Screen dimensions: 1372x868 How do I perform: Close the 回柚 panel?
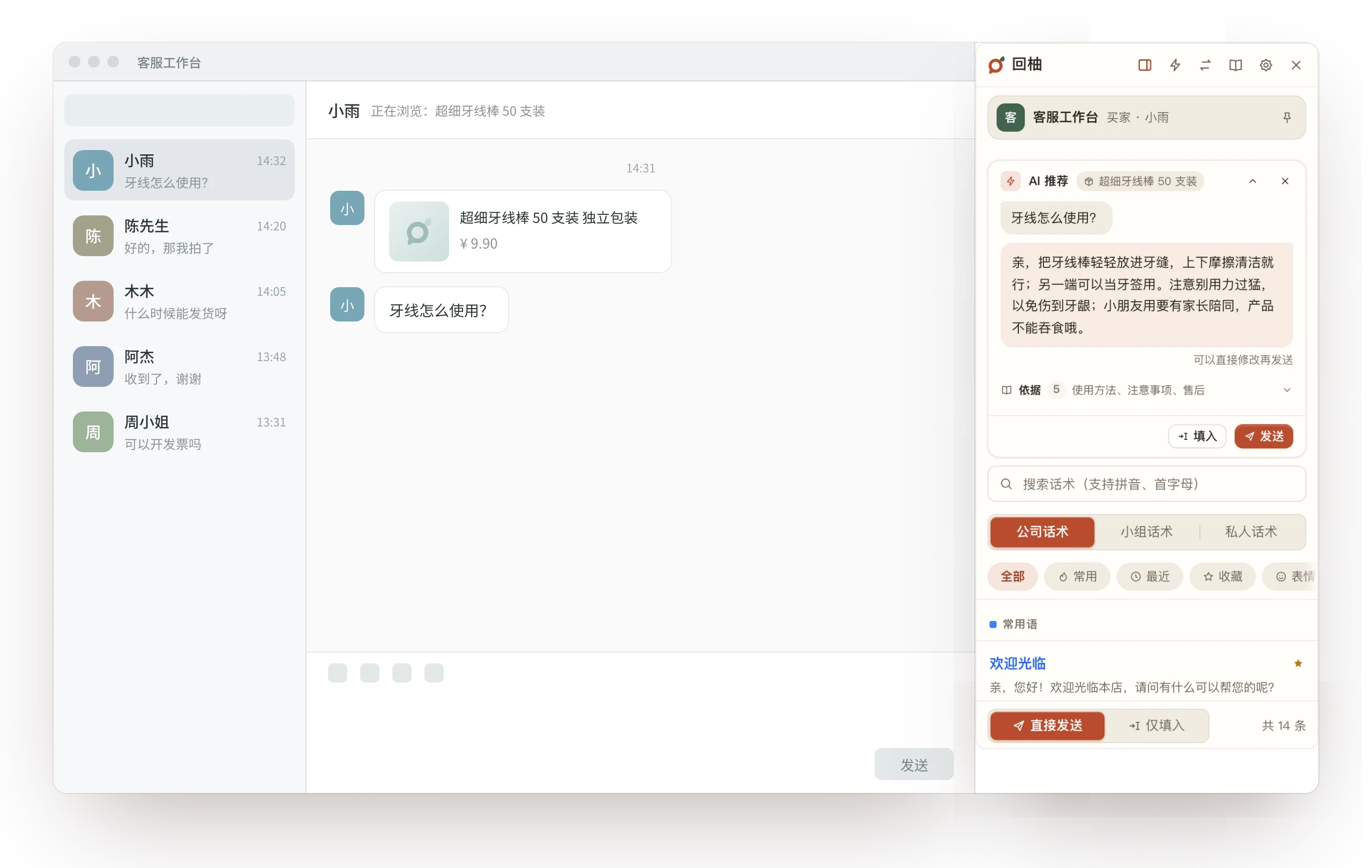pos(1296,65)
